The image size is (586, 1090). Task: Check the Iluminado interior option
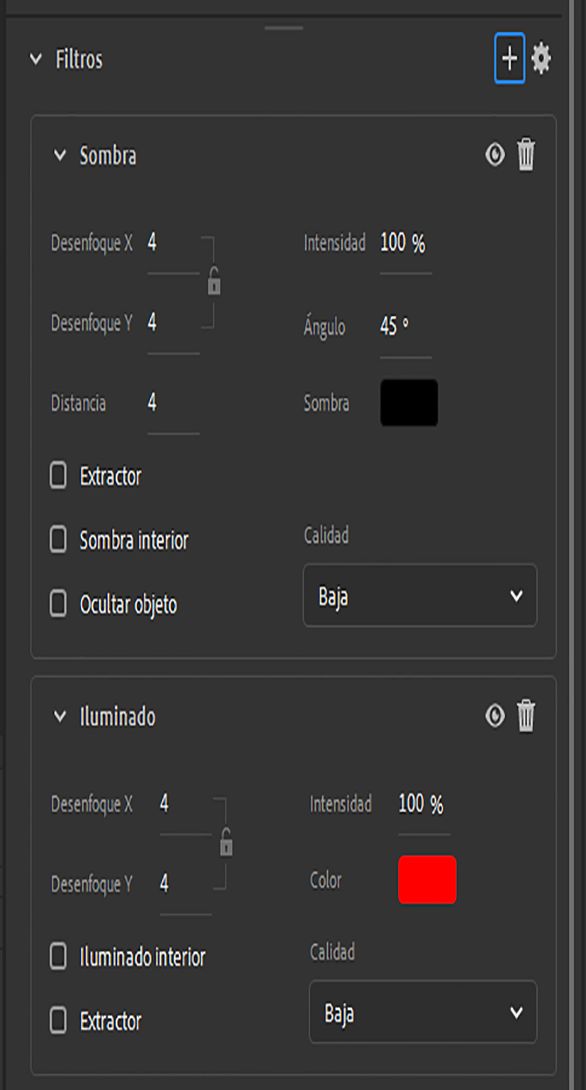pyautogui.click(x=57, y=957)
